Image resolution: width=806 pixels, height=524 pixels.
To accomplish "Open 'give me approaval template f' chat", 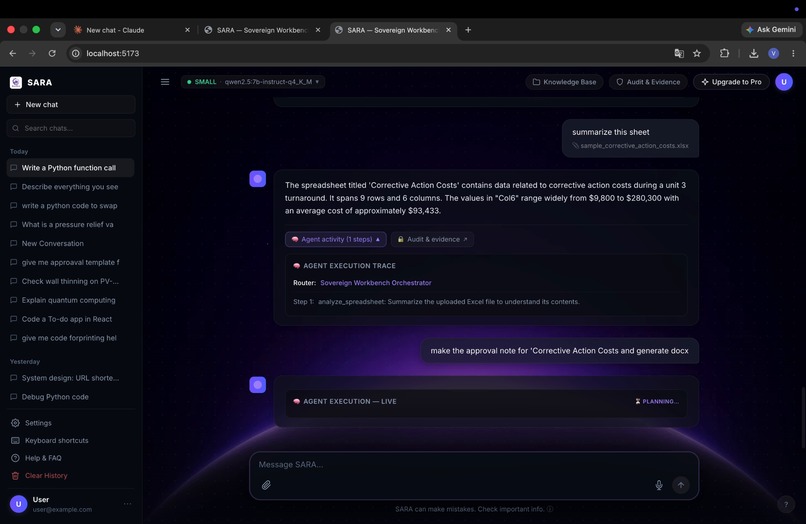I will [70, 262].
